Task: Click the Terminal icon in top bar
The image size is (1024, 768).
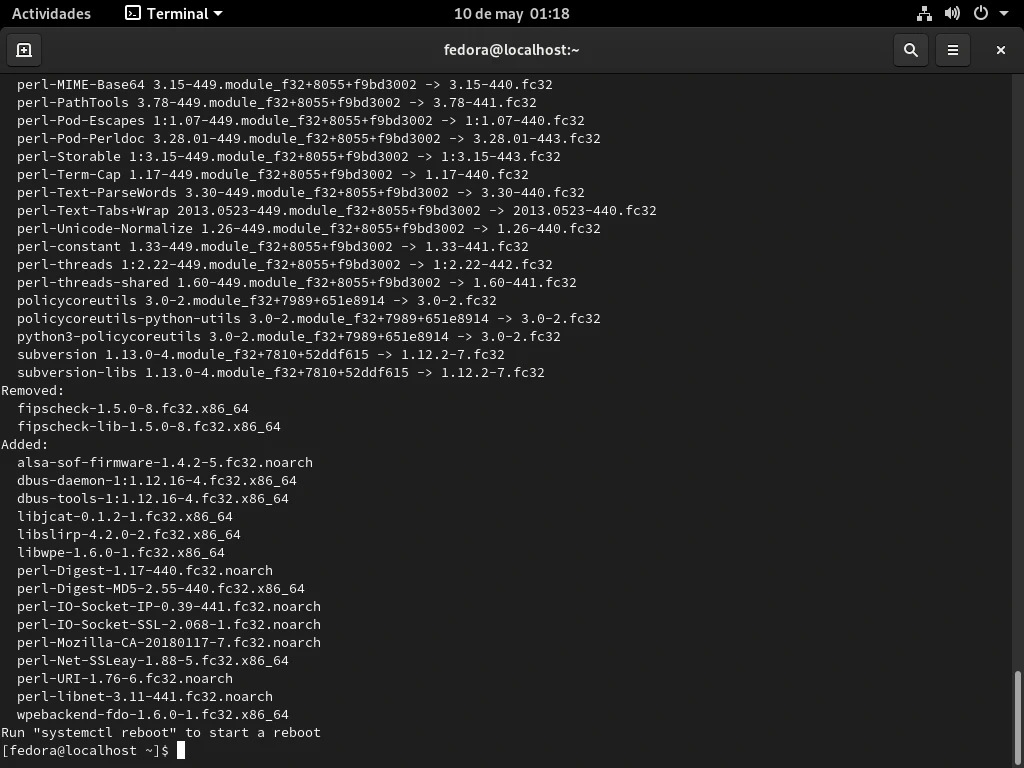Action: pyautogui.click(x=133, y=14)
